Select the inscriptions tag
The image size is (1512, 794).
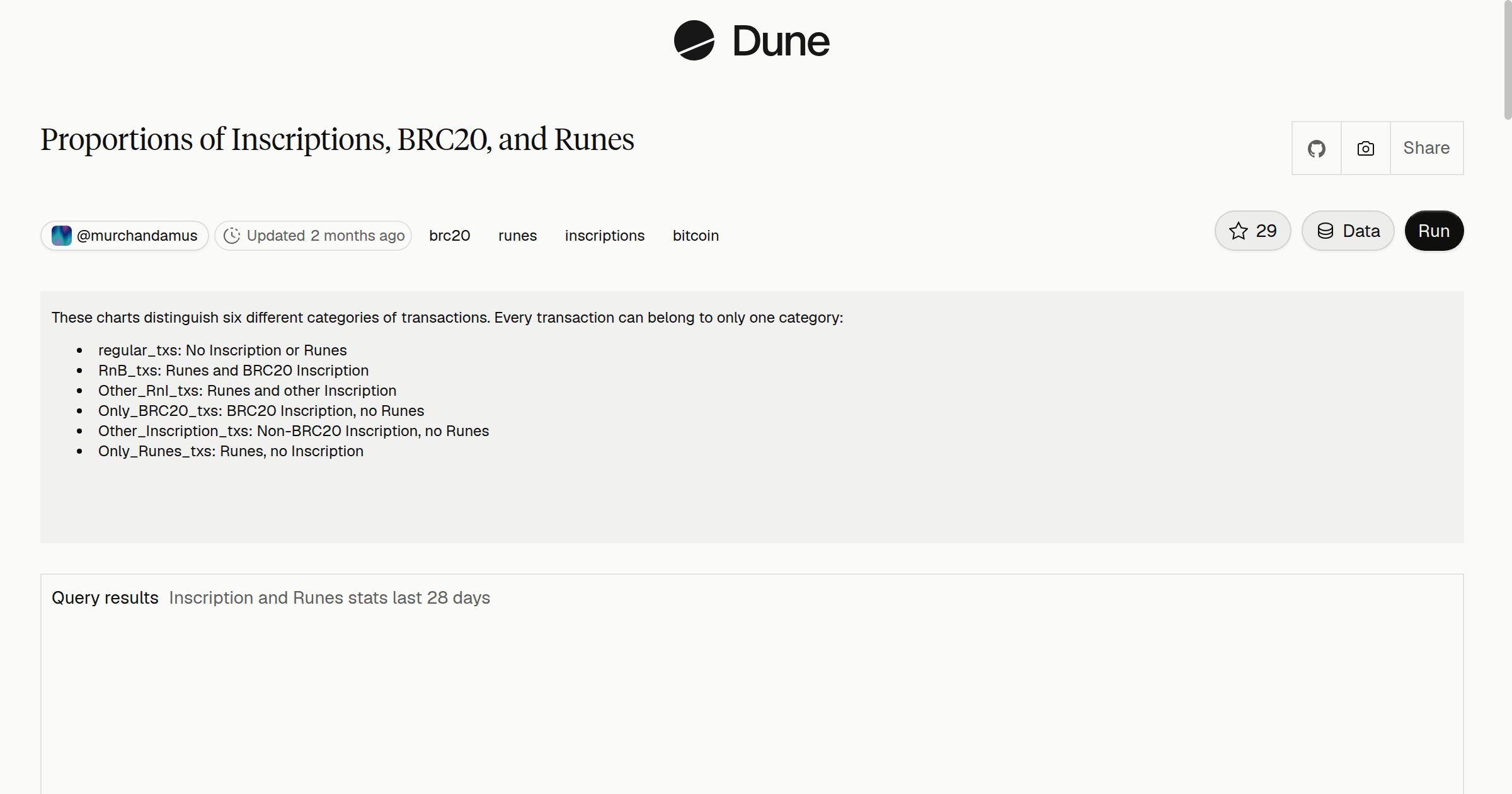[605, 236]
